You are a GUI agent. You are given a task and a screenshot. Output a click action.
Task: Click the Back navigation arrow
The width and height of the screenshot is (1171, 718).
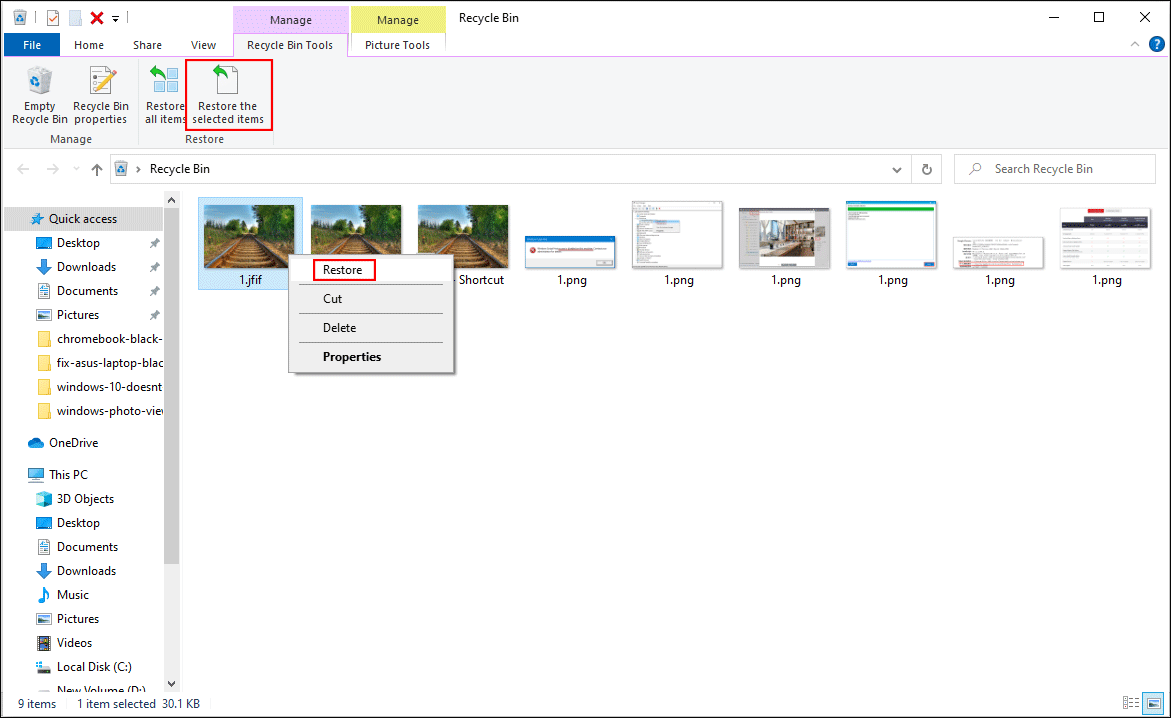point(23,170)
